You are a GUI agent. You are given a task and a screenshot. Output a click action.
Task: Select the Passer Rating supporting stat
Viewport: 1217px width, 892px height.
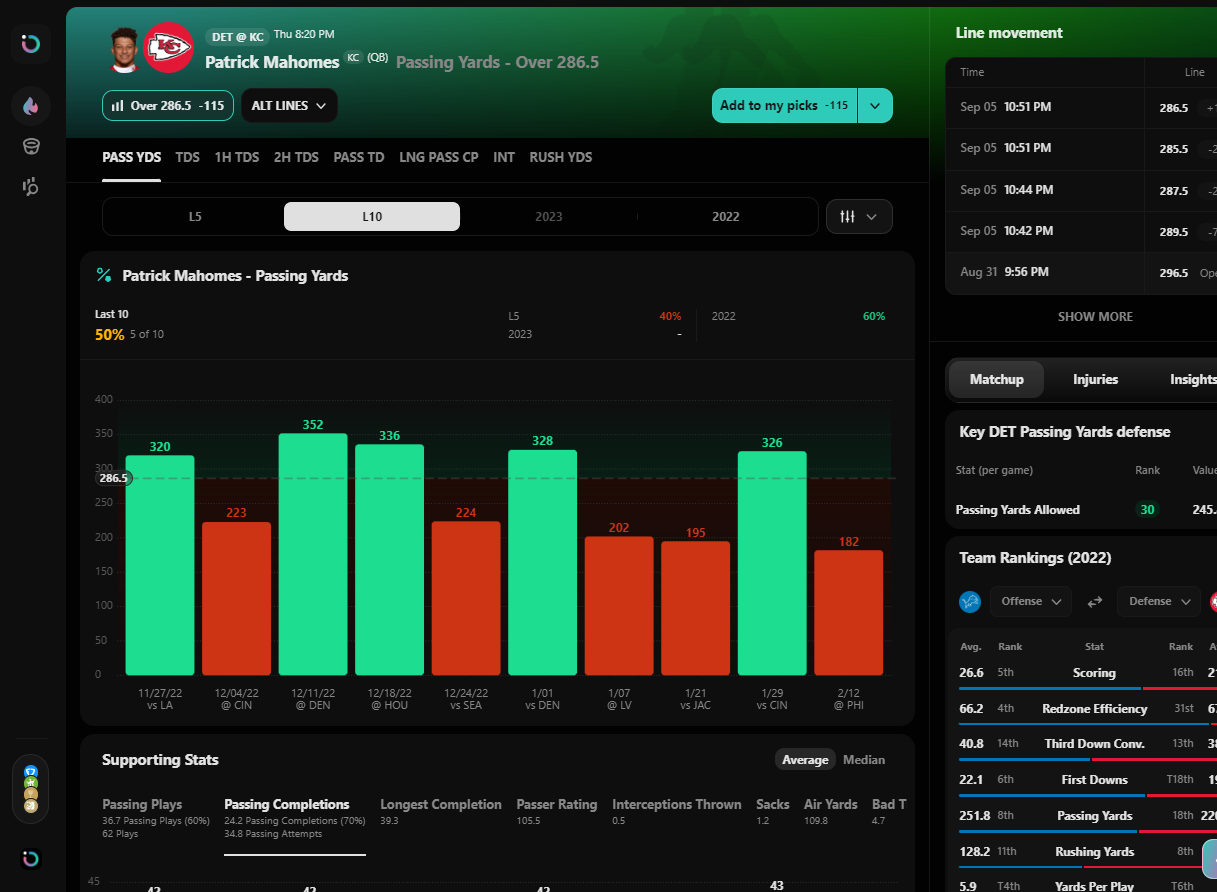point(557,811)
